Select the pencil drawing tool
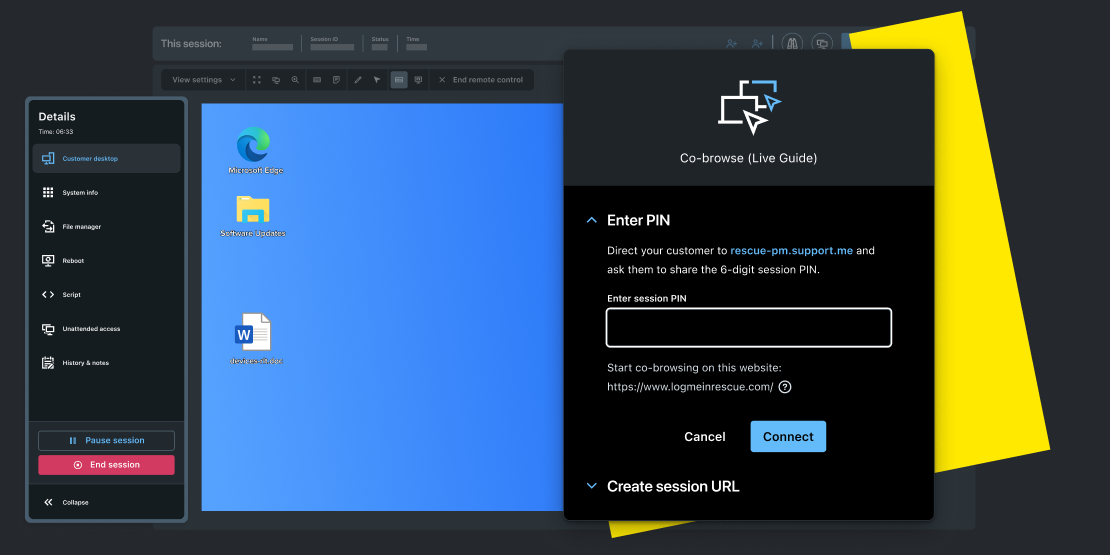The width and height of the screenshot is (1110, 555). [x=357, y=80]
